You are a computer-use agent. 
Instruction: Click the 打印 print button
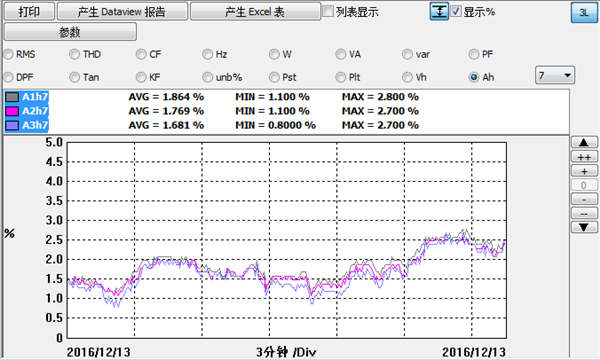29,11
